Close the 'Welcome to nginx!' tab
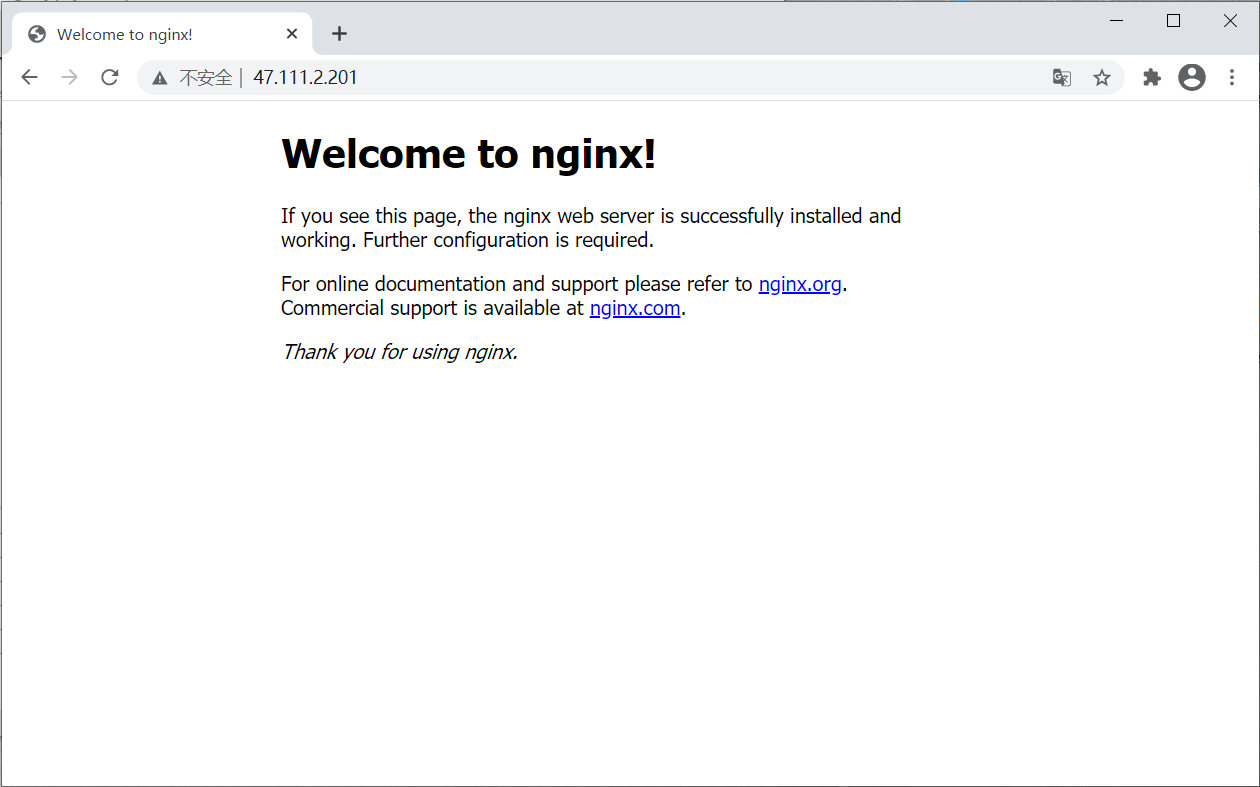Screen dimensions: 1260x787 coord(292,34)
